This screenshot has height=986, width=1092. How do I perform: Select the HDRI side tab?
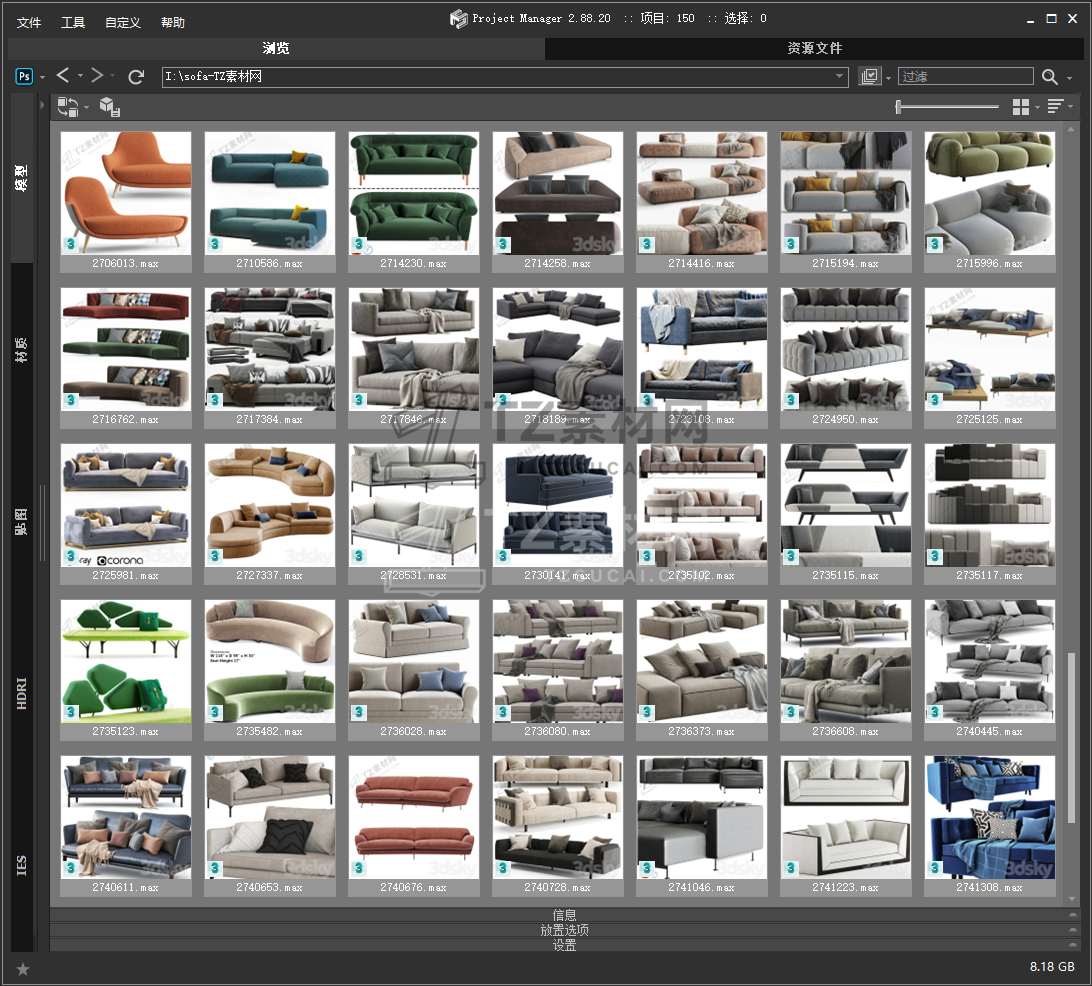coord(22,692)
